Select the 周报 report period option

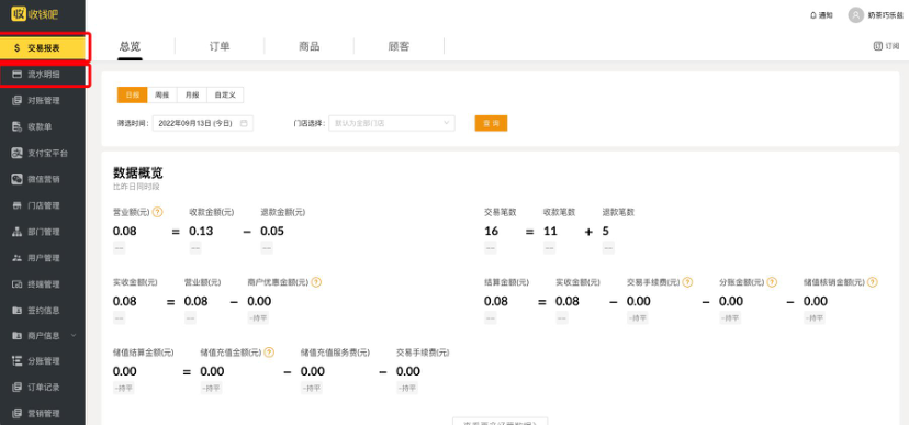(162, 95)
